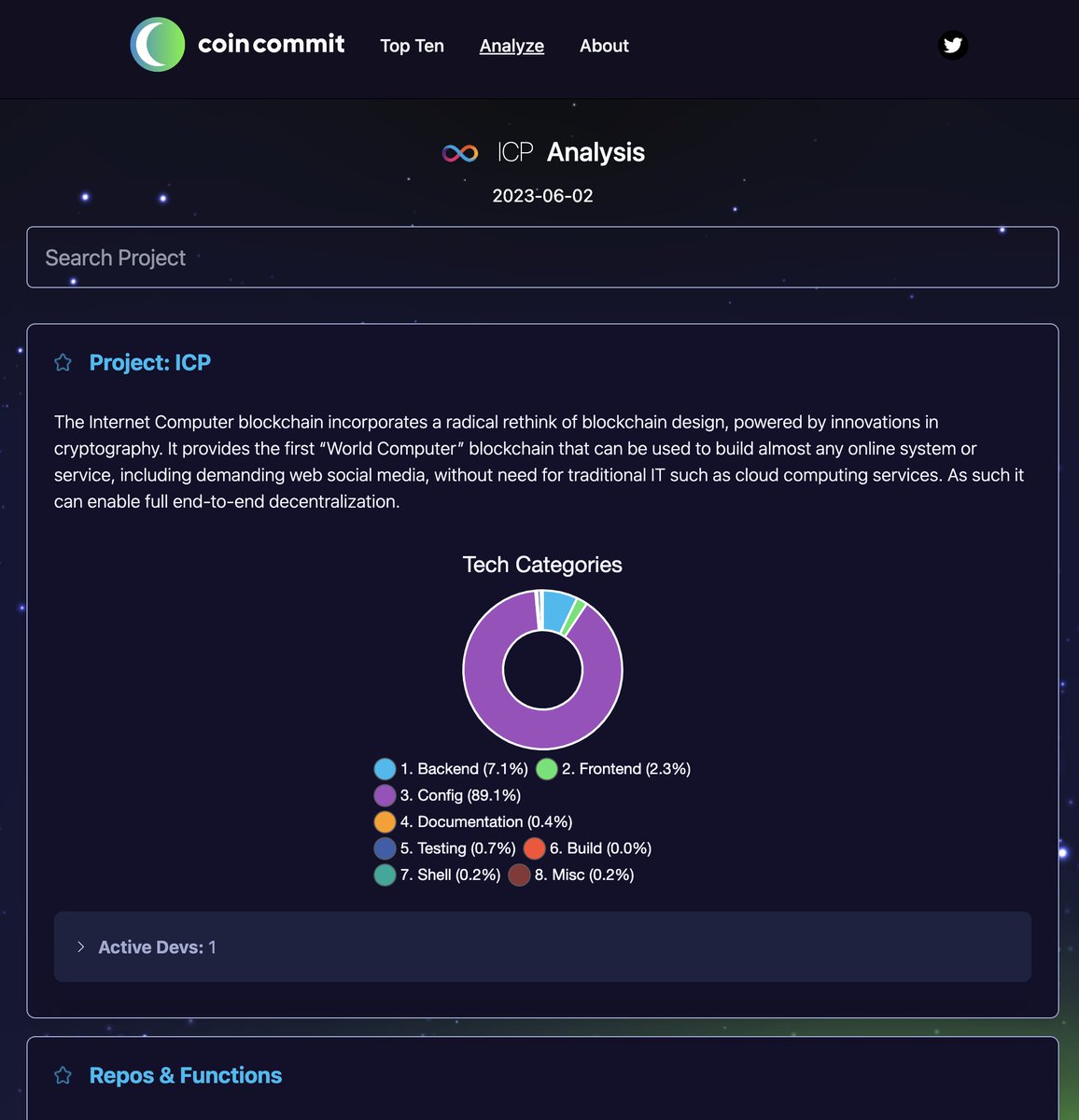Click into the Search Project field

[x=542, y=258]
